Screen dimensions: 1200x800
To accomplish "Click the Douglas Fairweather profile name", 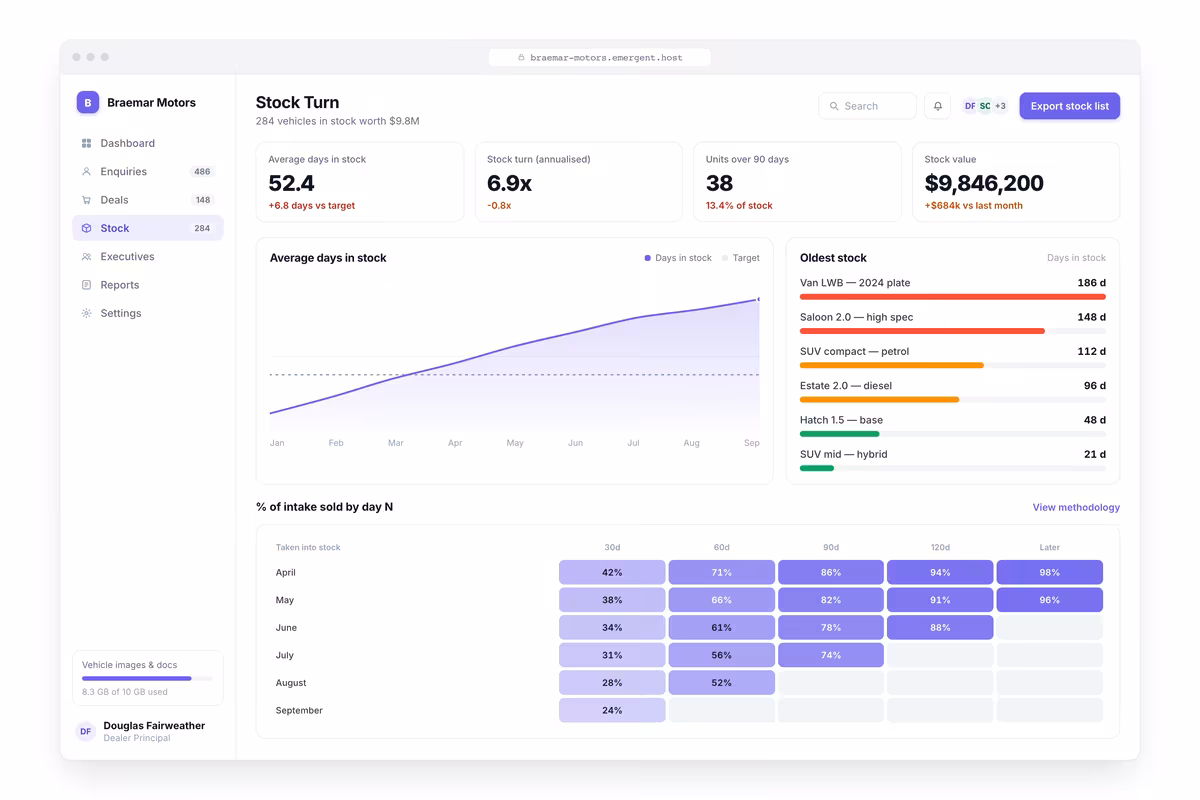I will (x=154, y=726).
